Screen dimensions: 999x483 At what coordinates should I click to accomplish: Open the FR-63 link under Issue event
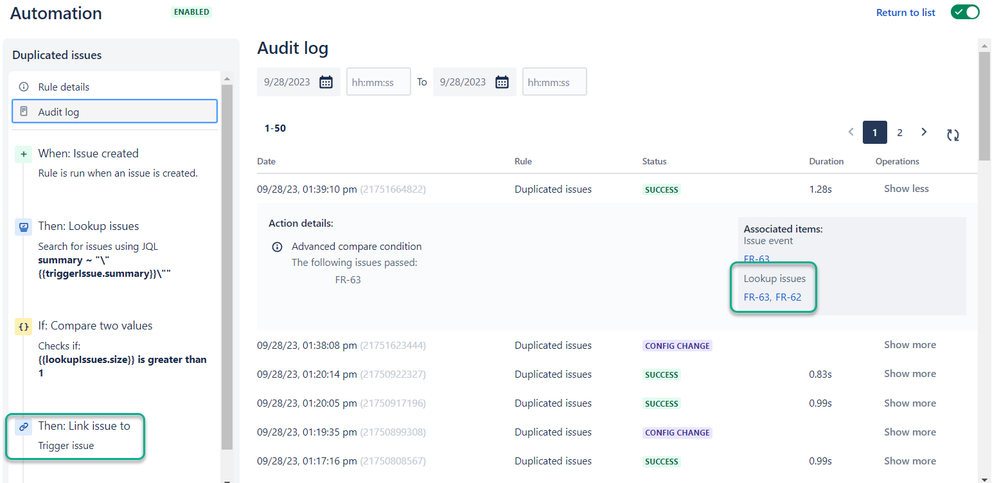pos(756,259)
